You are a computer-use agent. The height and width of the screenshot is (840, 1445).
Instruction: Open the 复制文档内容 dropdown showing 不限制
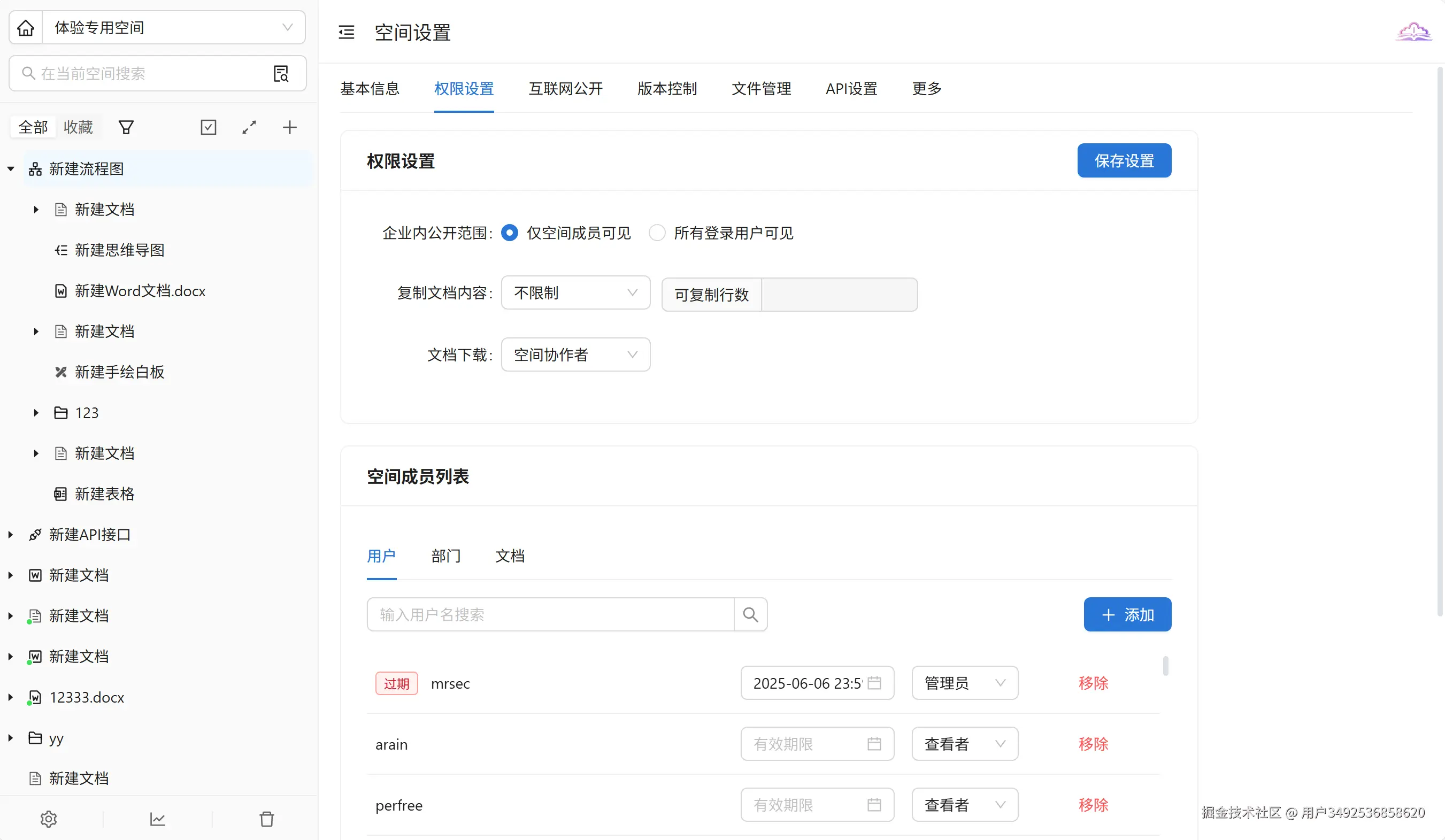[x=575, y=293]
